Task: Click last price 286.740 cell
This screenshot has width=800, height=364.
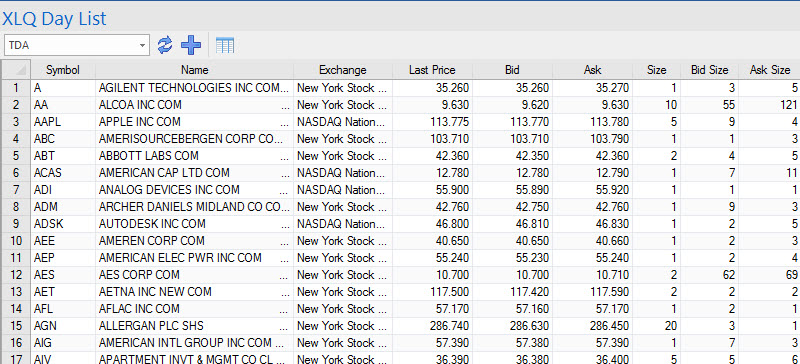Action: (x=432, y=326)
